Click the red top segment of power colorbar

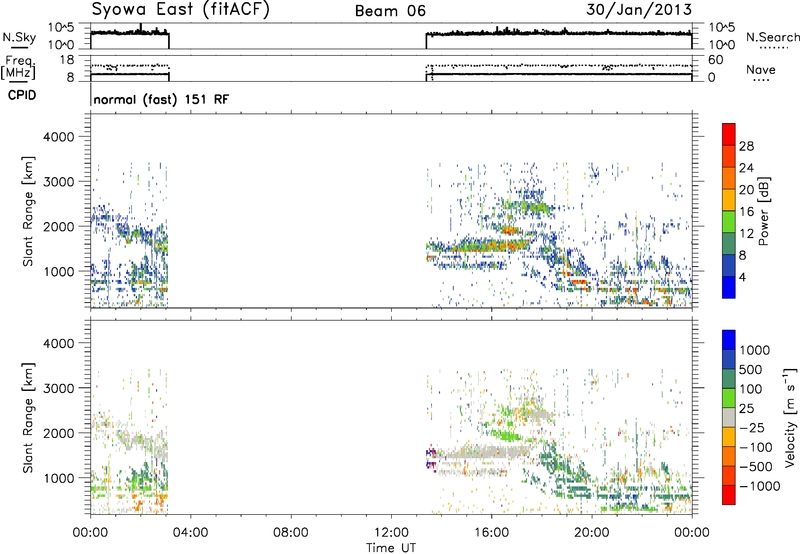pos(729,134)
